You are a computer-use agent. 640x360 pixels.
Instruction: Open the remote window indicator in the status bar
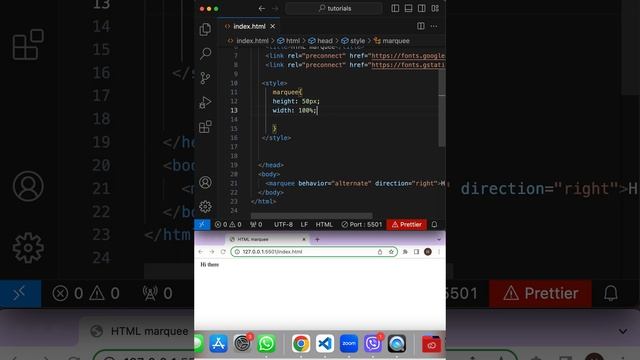point(202,224)
